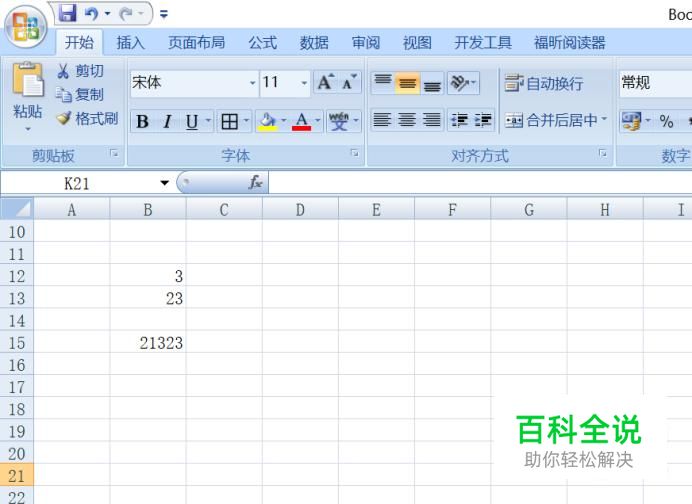Open fill color palette dropdown arrow
The height and width of the screenshot is (504, 692).
[284, 120]
